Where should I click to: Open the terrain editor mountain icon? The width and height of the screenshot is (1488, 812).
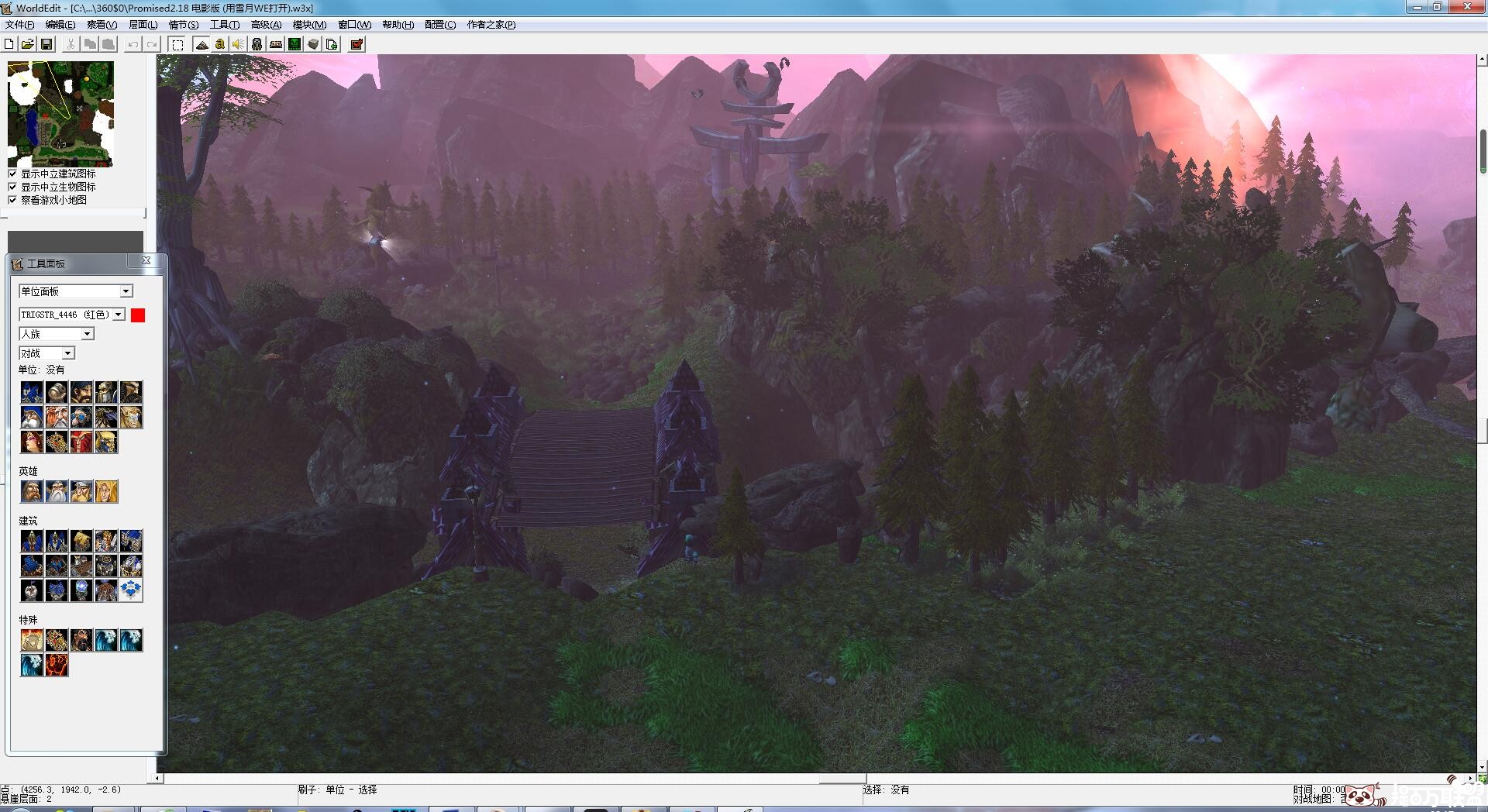(x=201, y=44)
